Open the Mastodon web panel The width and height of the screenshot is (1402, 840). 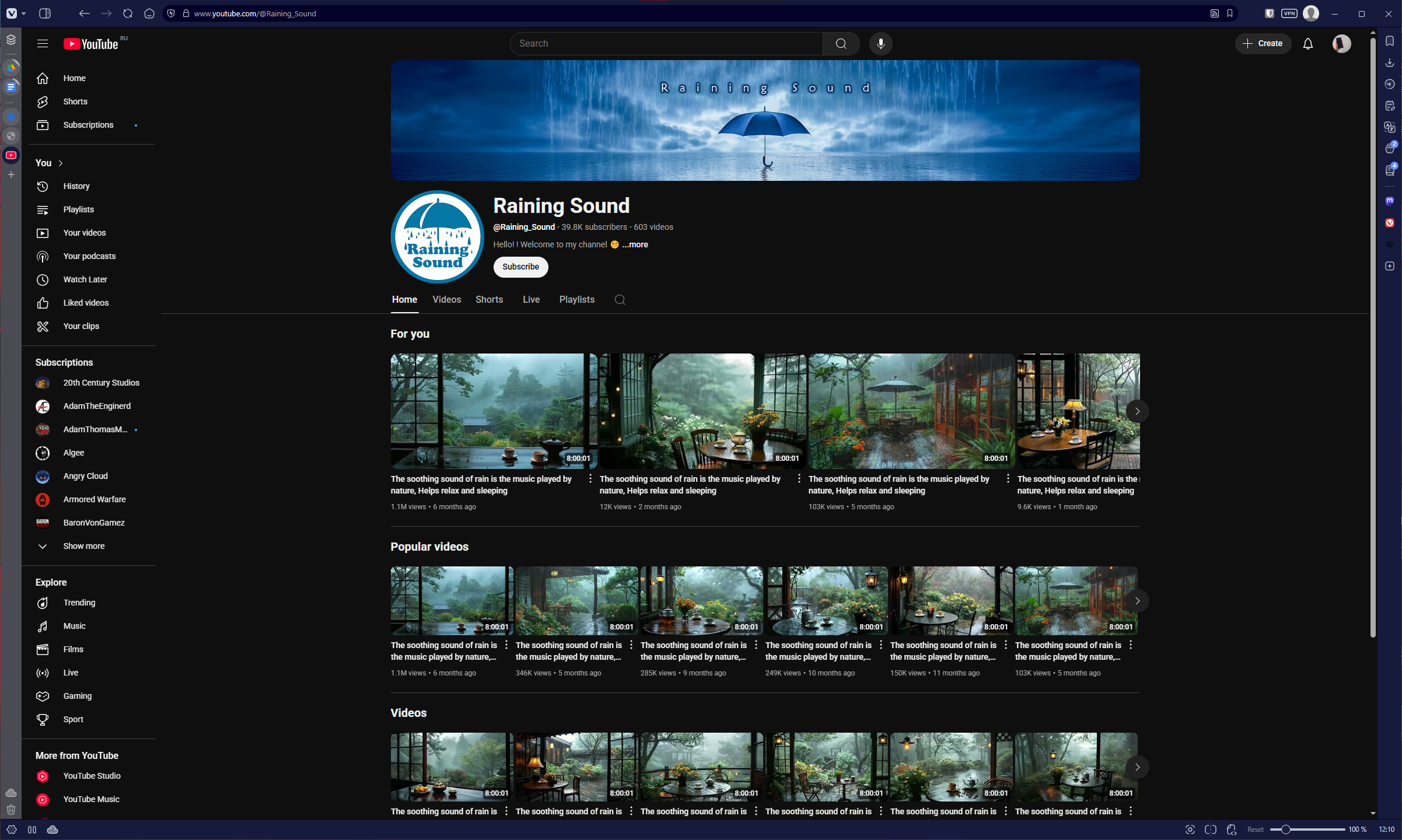[1389, 201]
